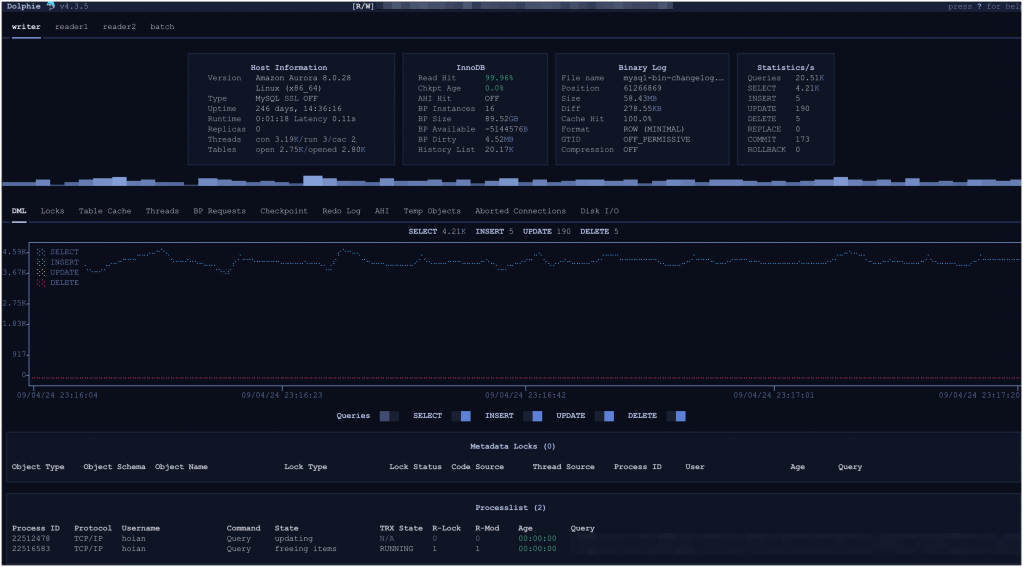Turn off the UPDATE graph switch
1023x567 pixels.
[604, 416]
